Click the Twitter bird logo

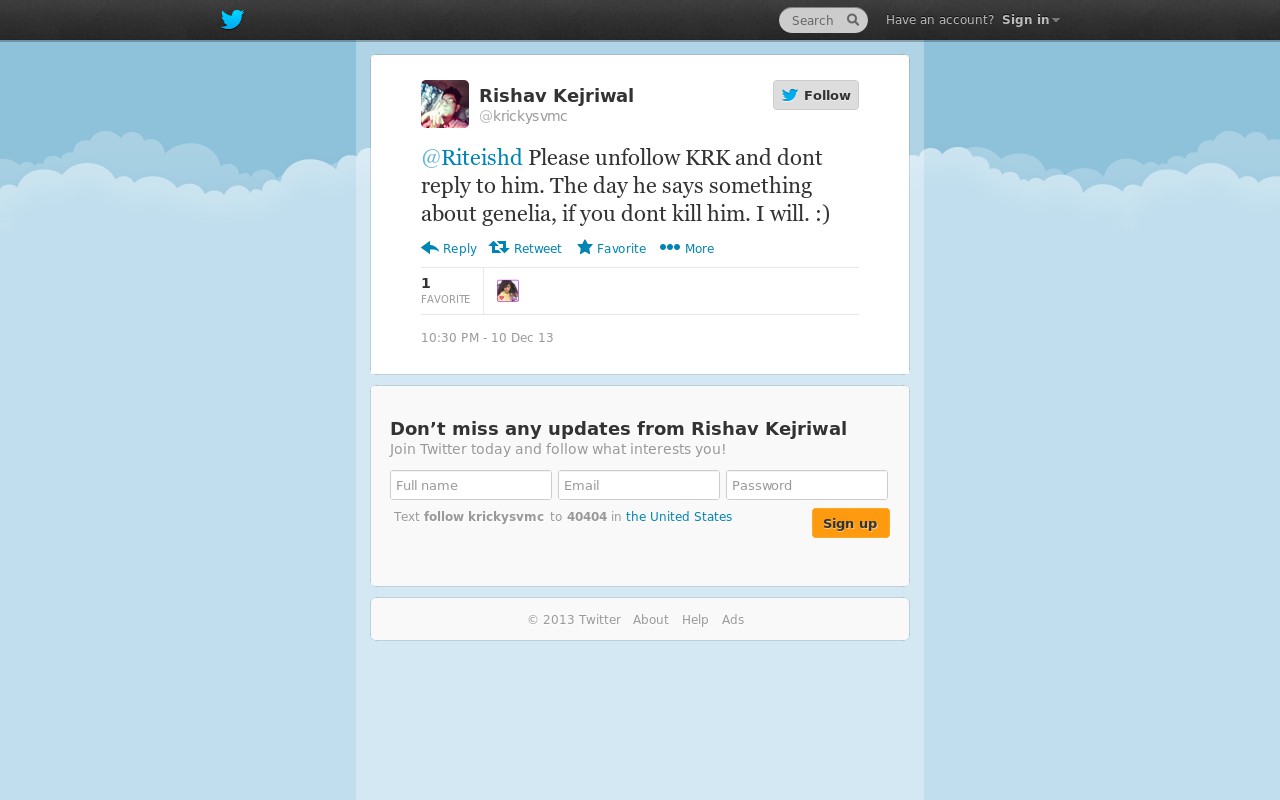(x=232, y=20)
